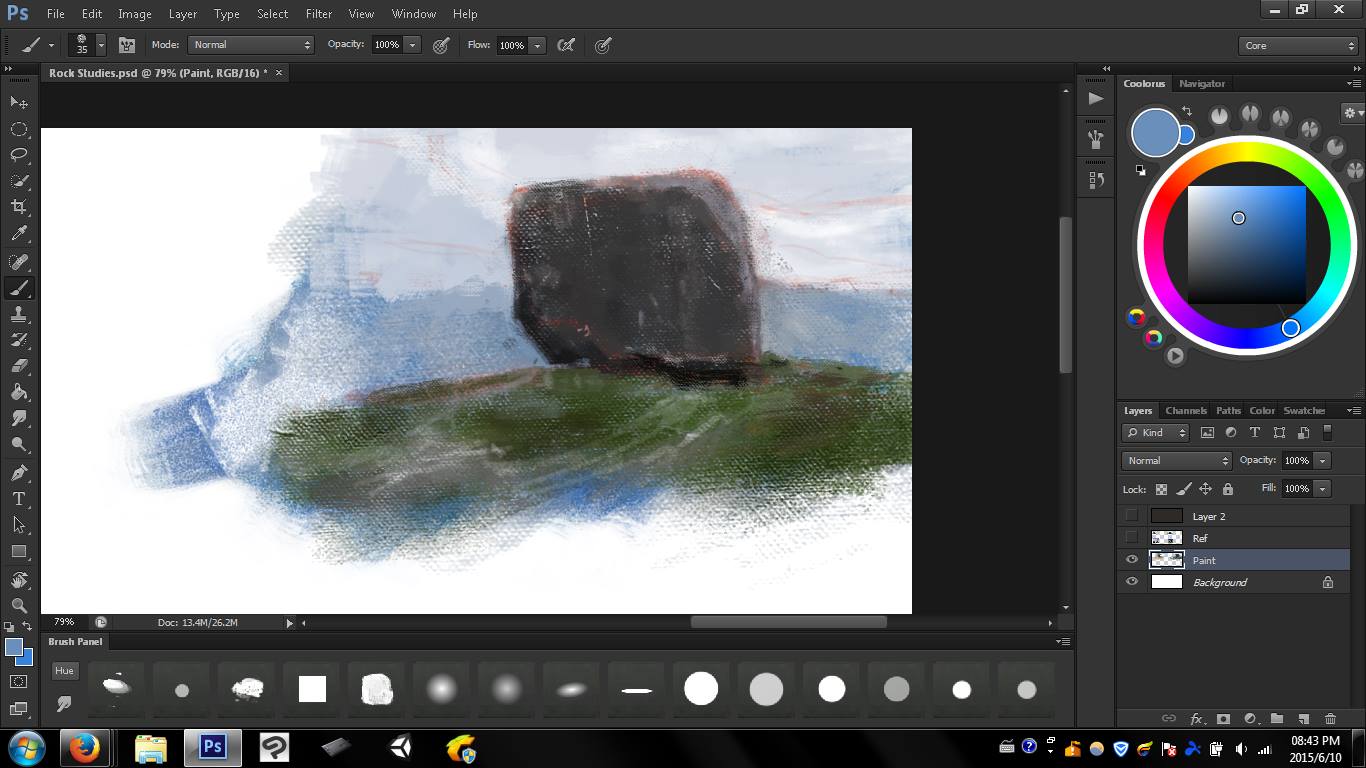
Task: Open Firefox from the taskbar
Action: click(x=84, y=748)
